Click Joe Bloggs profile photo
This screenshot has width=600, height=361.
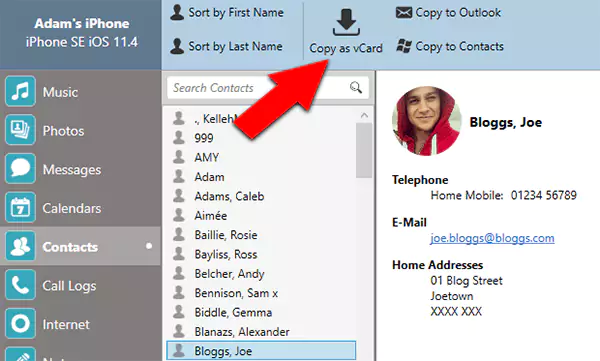(427, 121)
